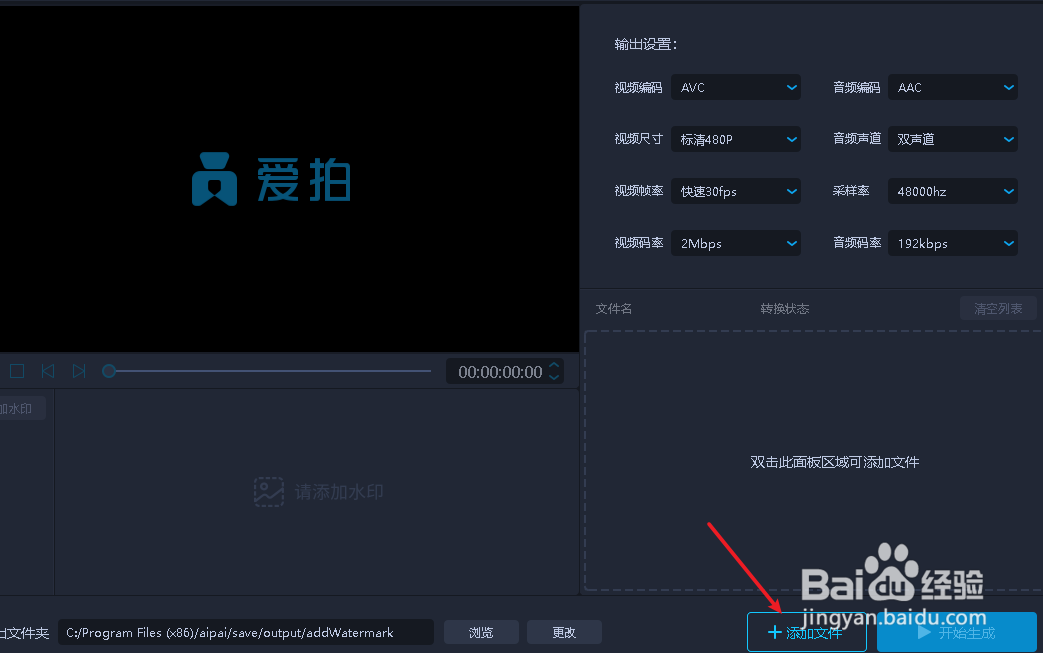Click the playback progress slider handle
Image resolution: width=1043 pixels, height=653 pixels.
109,371
